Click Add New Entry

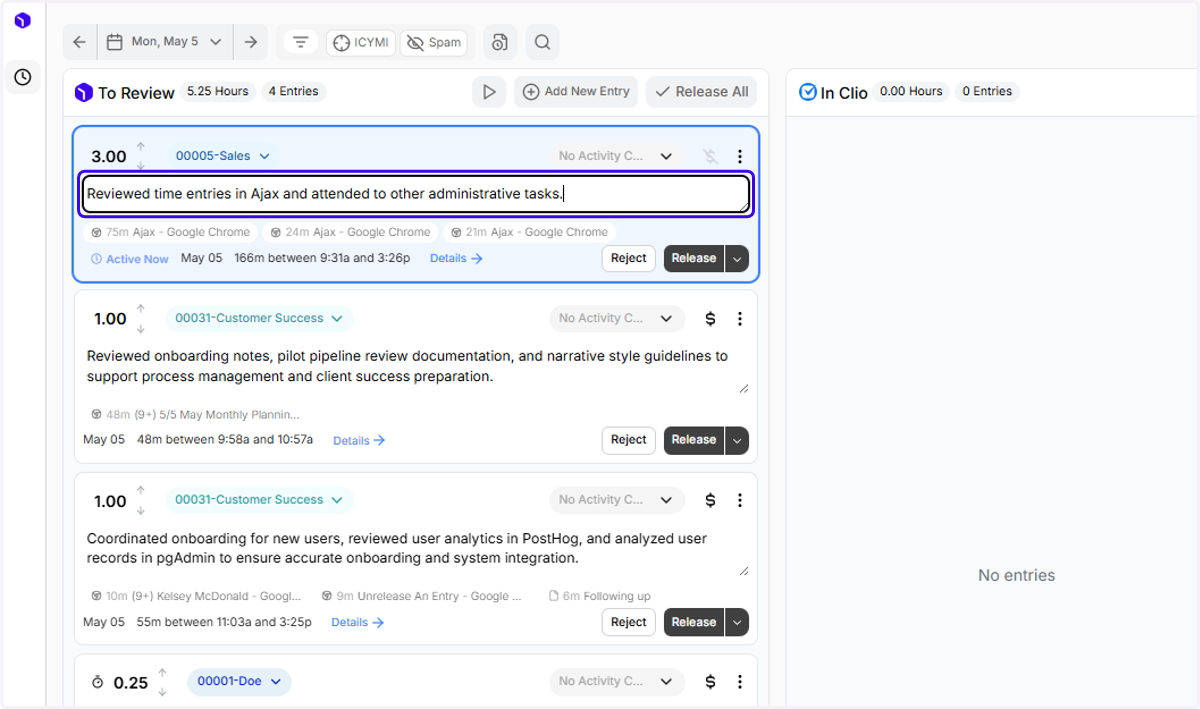point(576,92)
